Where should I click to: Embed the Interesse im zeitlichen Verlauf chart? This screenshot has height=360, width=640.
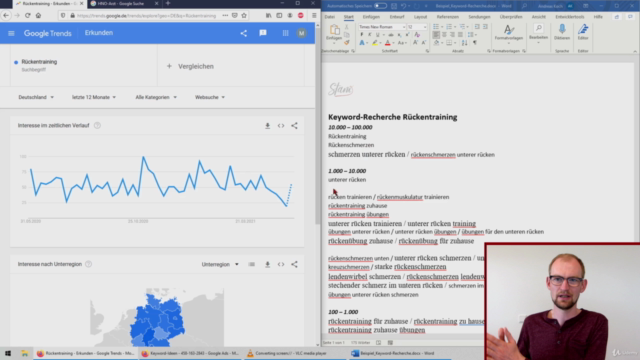pos(281,126)
